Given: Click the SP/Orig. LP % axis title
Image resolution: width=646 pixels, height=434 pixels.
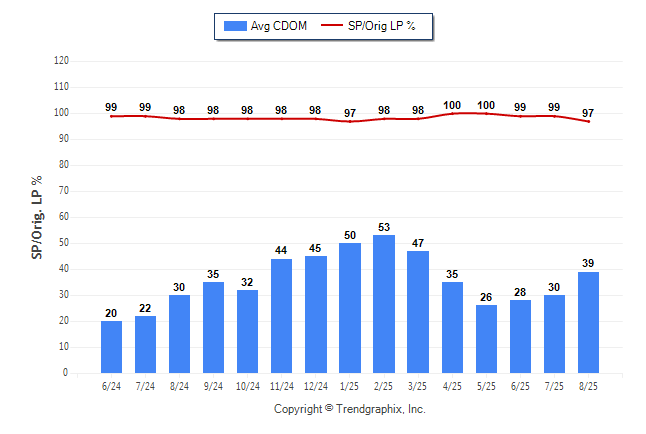Looking at the screenshot, I should (37, 218).
